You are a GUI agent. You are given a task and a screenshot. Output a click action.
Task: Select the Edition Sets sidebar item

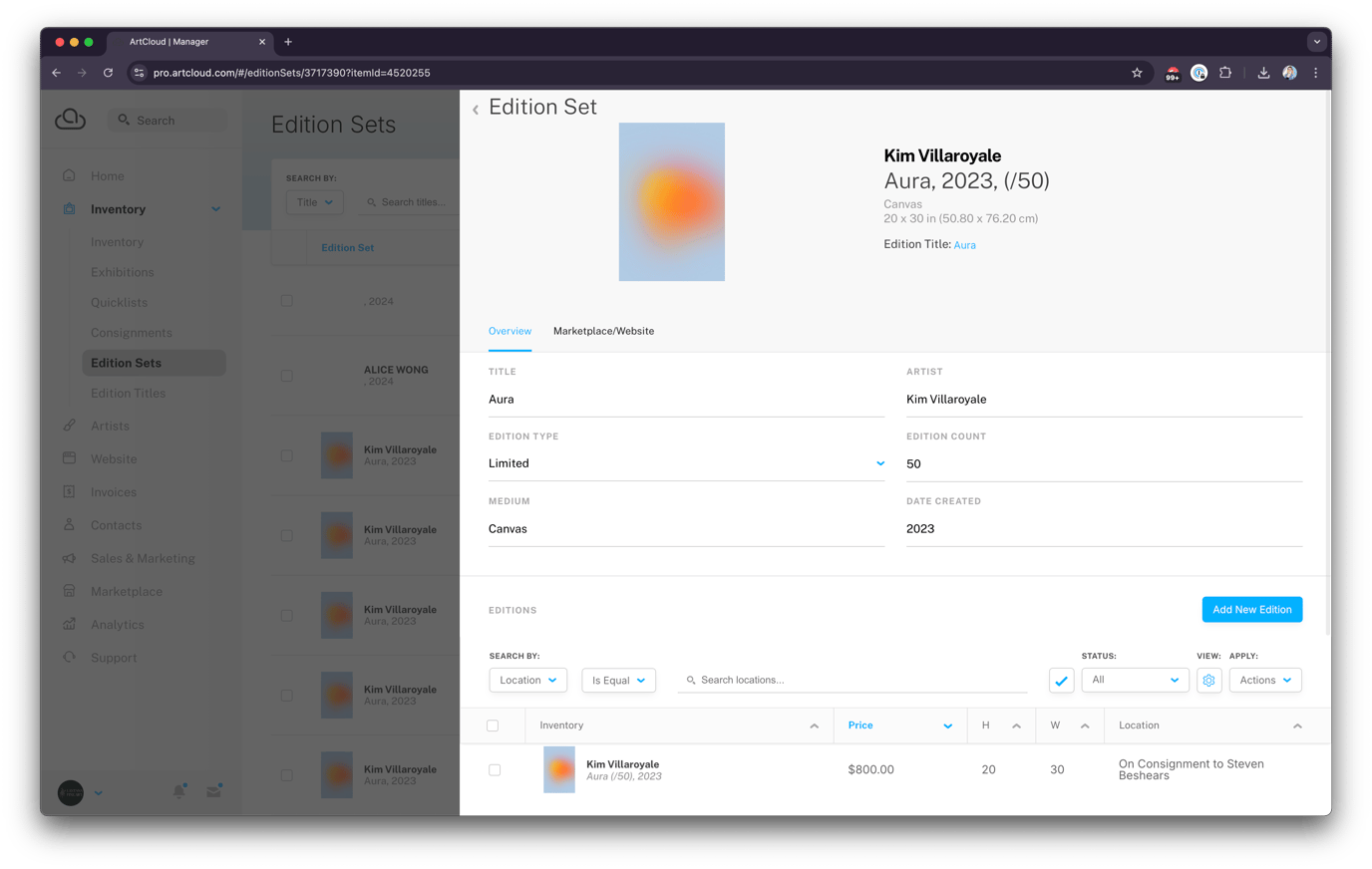154,363
